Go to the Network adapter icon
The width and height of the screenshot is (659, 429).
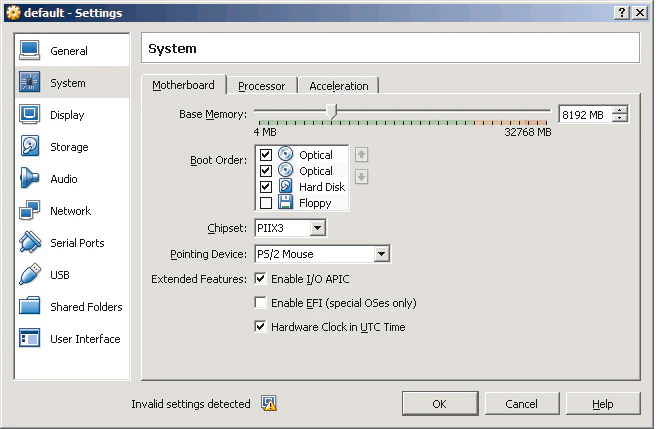tap(30, 211)
